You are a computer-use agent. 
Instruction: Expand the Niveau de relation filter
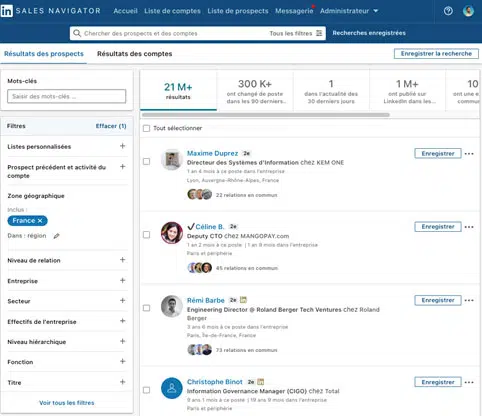tap(123, 260)
